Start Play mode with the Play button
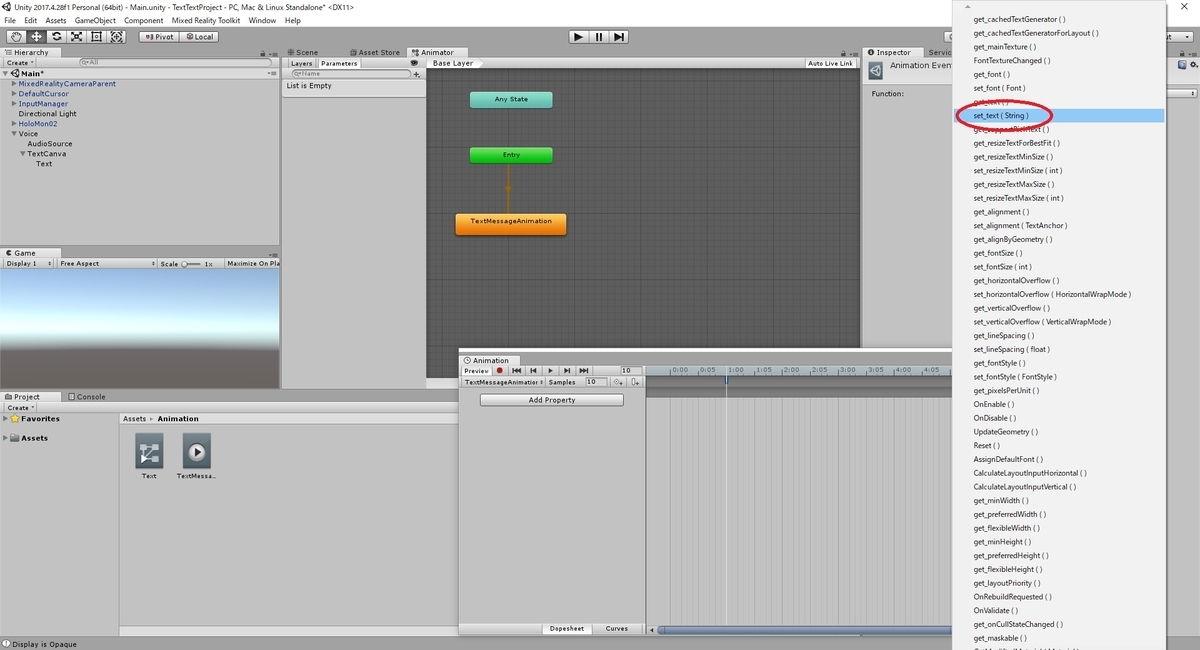This screenshot has width=1200, height=650. click(x=578, y=36)
